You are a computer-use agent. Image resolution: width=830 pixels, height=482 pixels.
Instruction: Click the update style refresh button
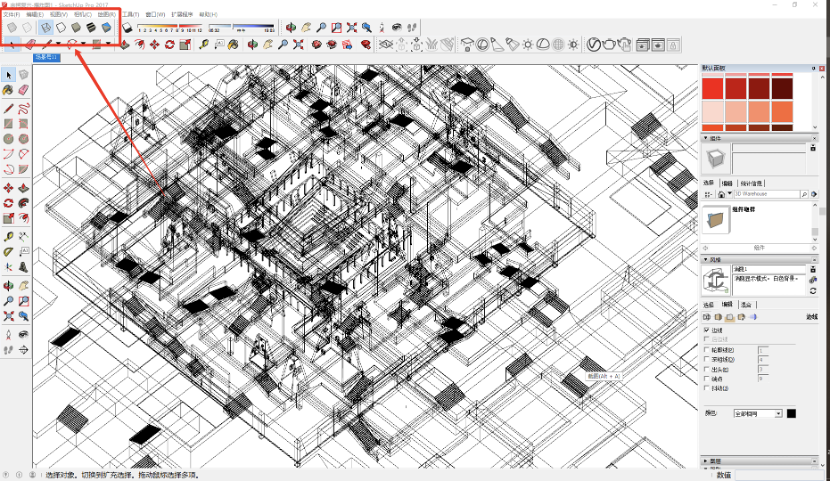pos(813,290)
